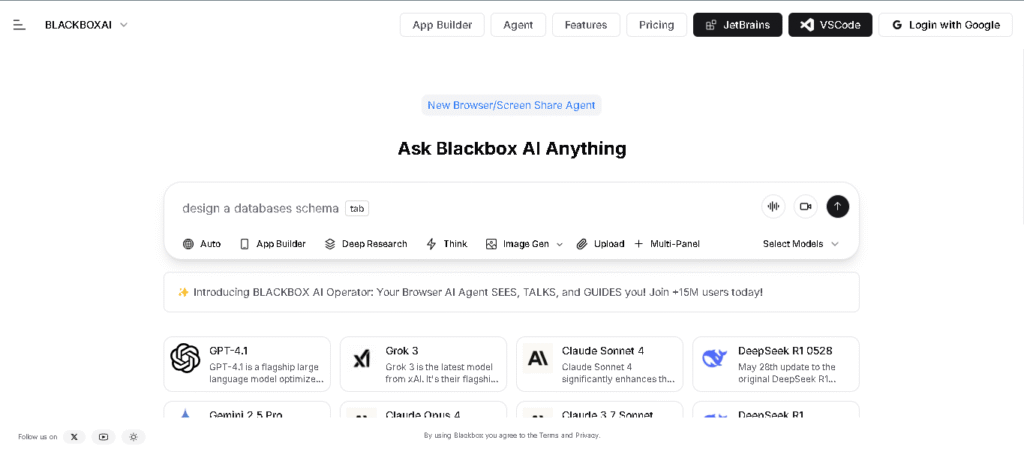Enable Think mode

(x=446, y=244)
